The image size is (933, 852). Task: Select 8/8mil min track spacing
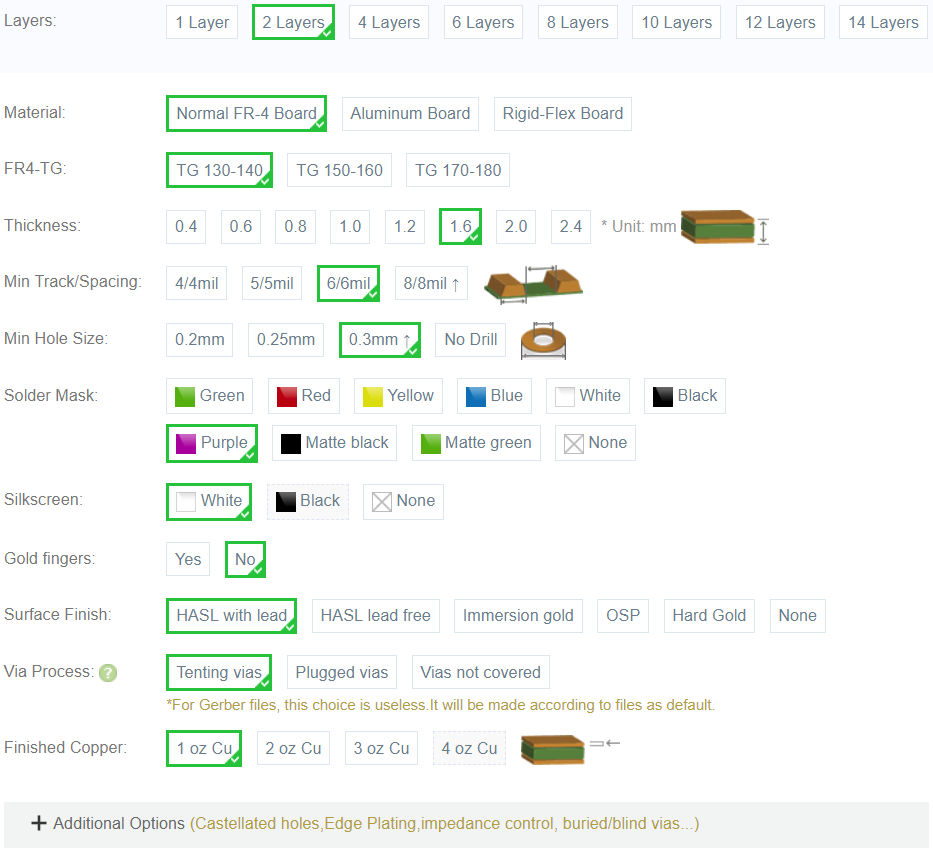tap(431, 284)
